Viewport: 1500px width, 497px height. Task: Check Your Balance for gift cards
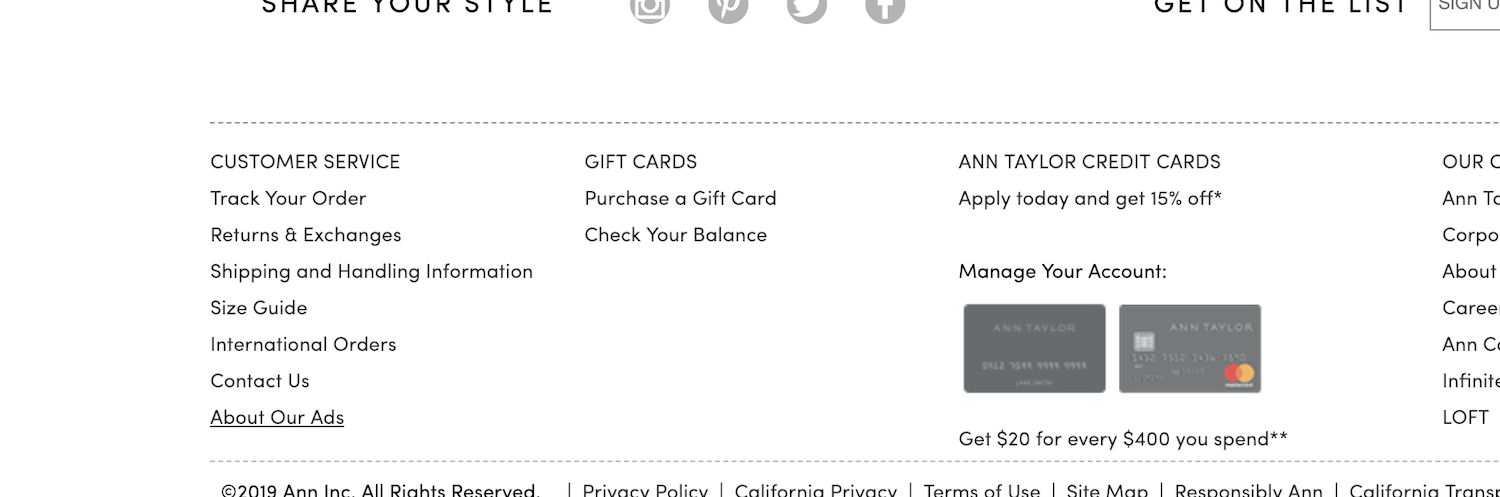pyautogui.click(x=675, y=235)
